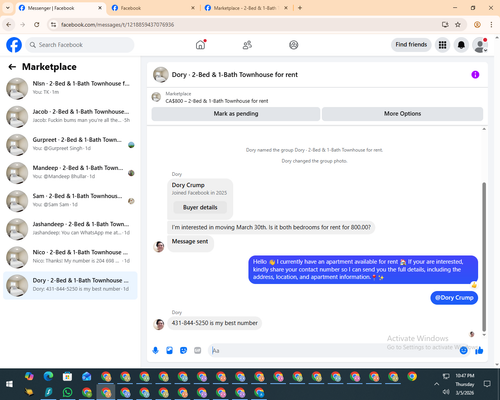Open the emoji picker in message box
The height and width of the screenshot is (400, 500).
[x=463, y=350]
